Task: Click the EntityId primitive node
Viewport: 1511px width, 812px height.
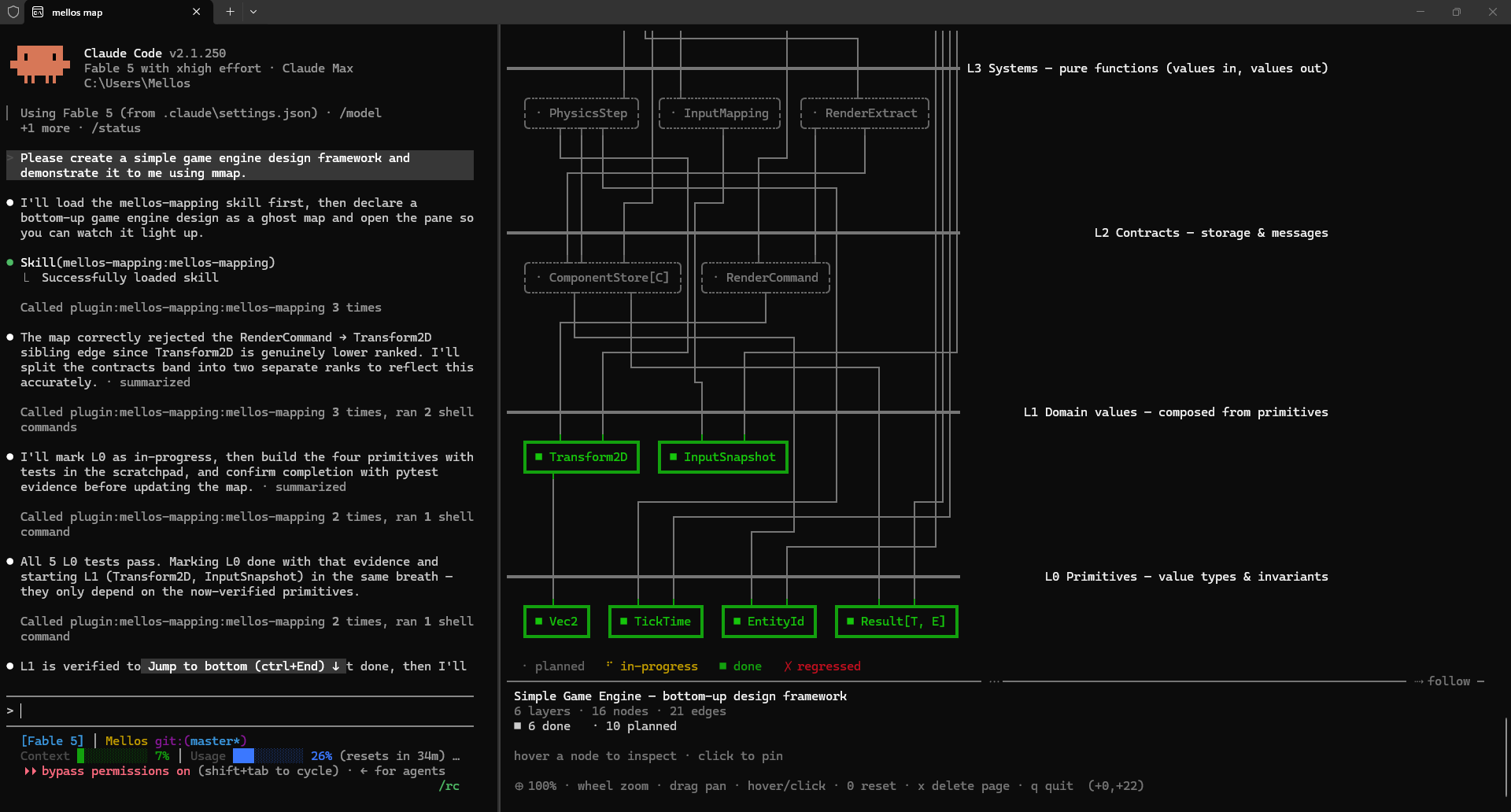Action: click(769, 622)
